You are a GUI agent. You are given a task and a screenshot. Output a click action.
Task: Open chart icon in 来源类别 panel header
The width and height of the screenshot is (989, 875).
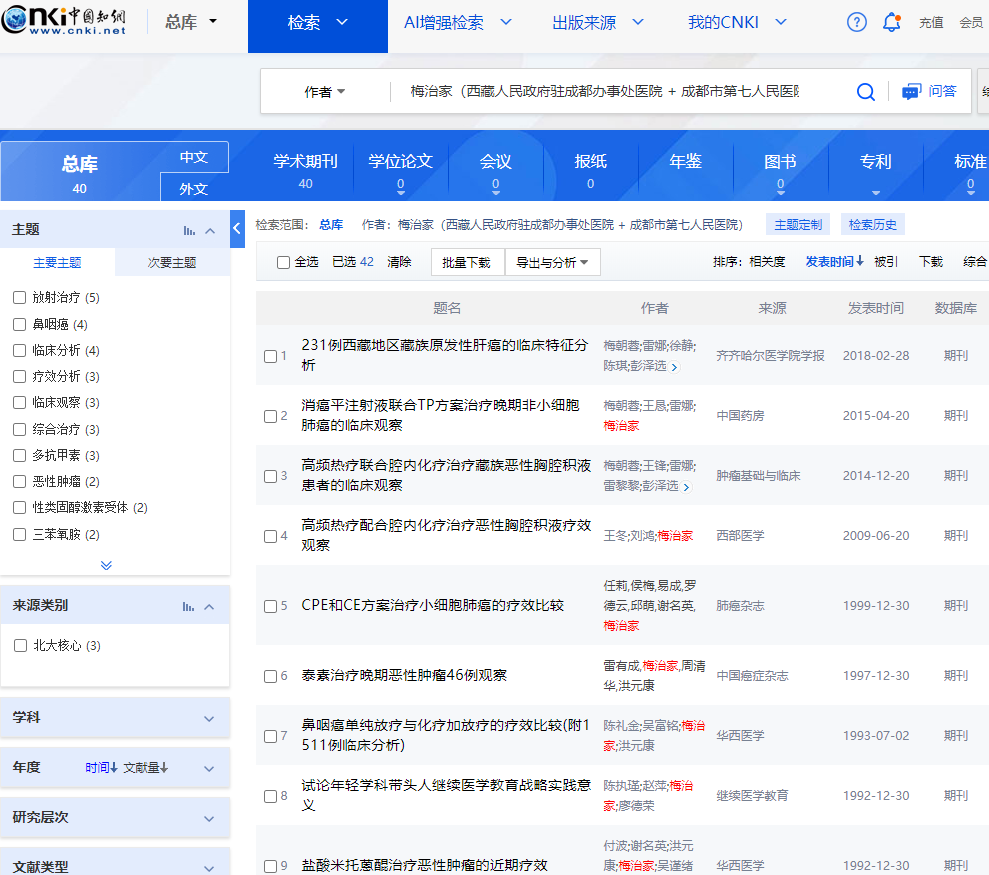tap(189, 606)
